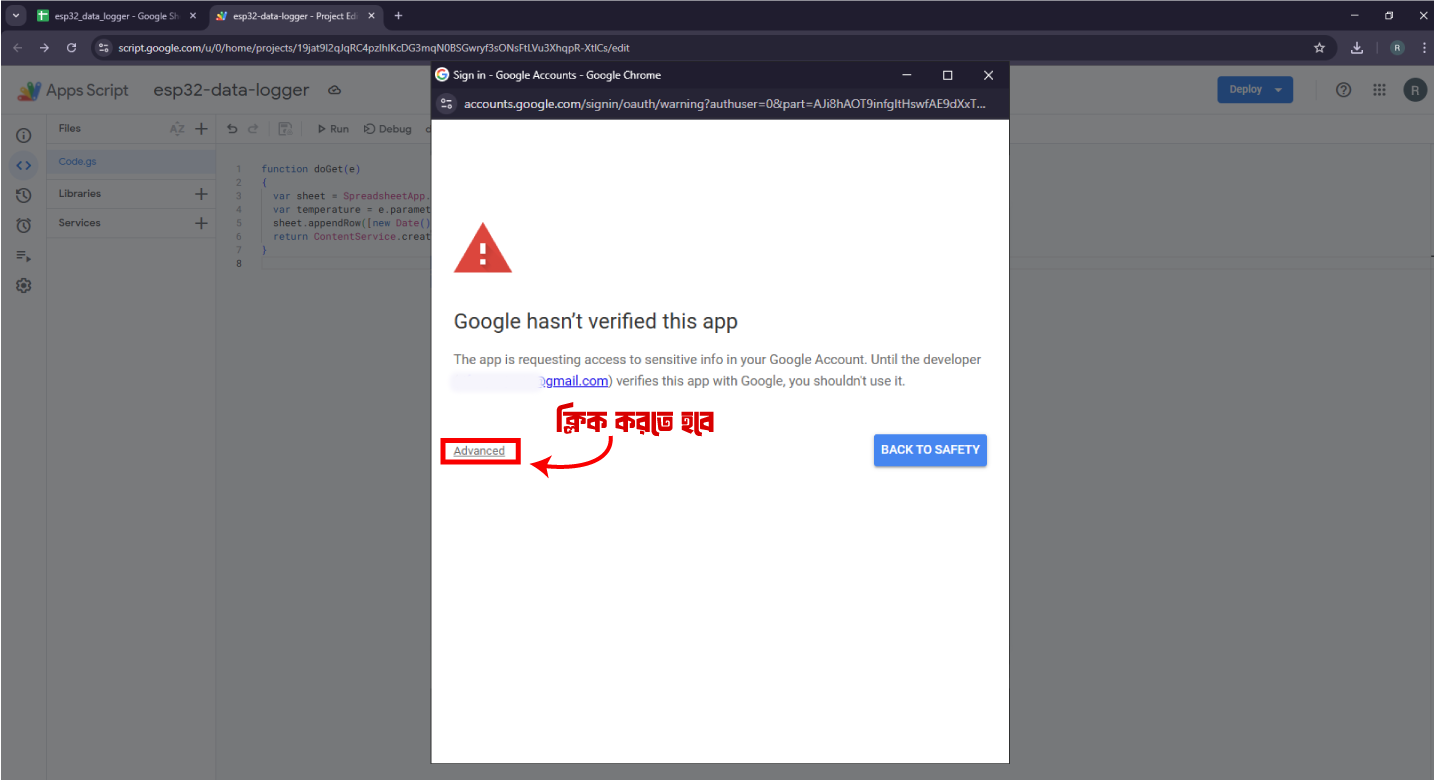Open the Triggers alarm clock icon
This screenshot has width=1434, height=780.
[x=24, y=226]
